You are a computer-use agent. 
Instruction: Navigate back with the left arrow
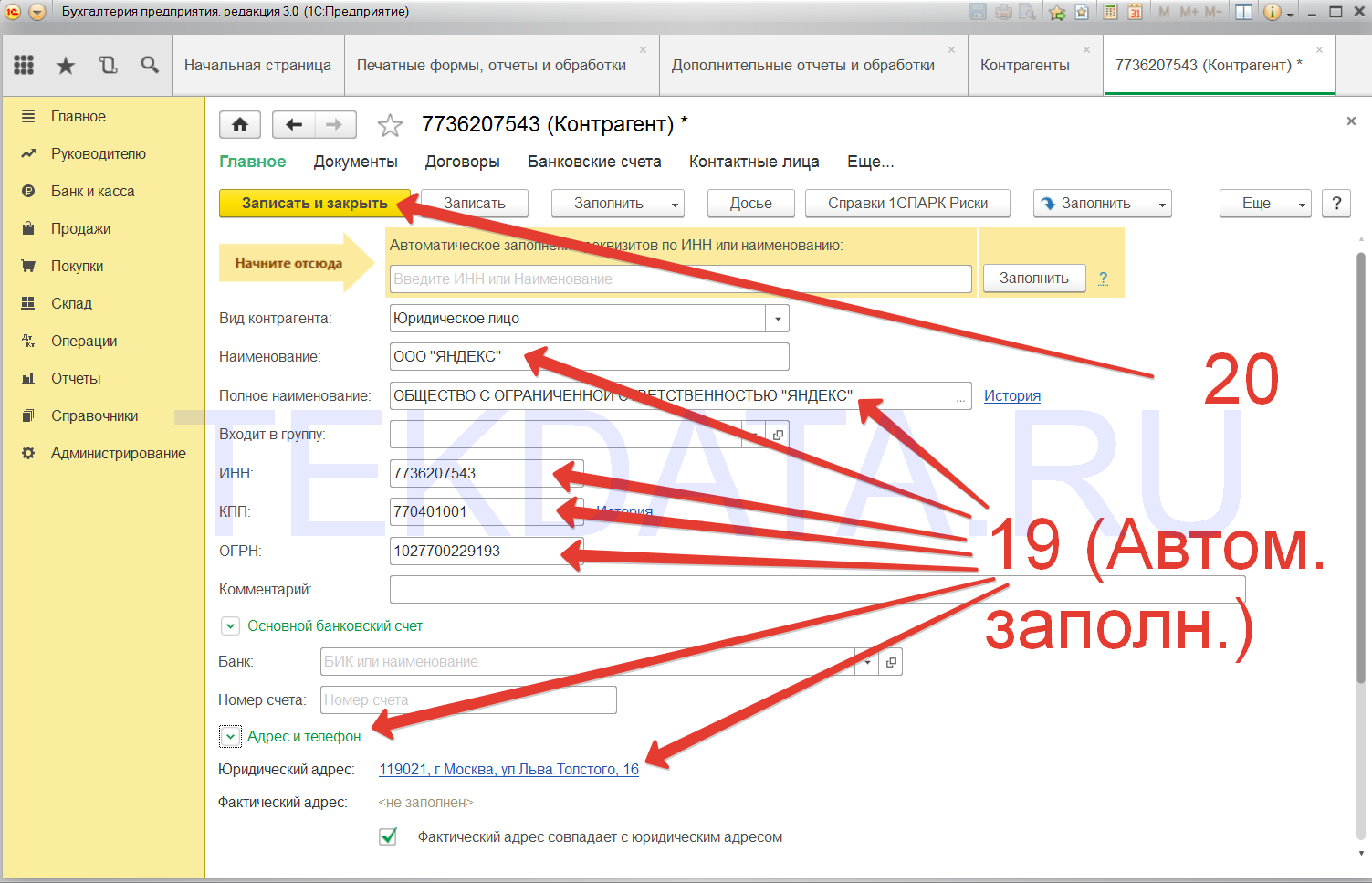(293, 124)
